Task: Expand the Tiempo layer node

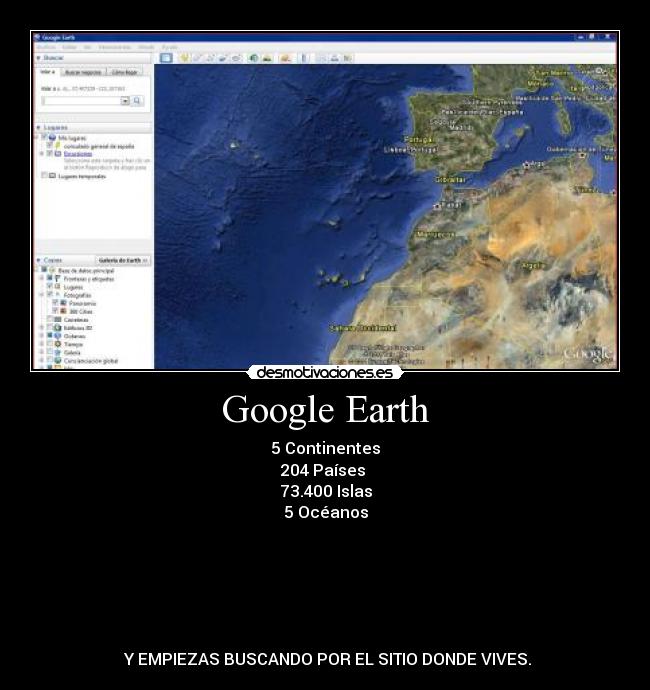Action: [x=42, y=344]
